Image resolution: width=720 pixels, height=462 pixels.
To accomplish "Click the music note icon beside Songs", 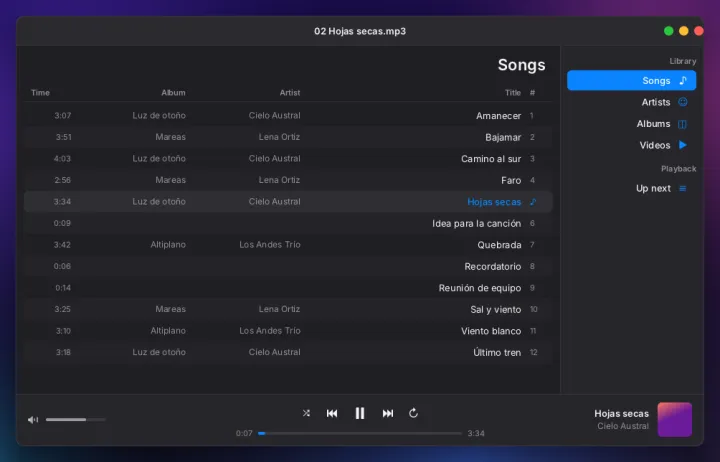I will pos(683,80).
